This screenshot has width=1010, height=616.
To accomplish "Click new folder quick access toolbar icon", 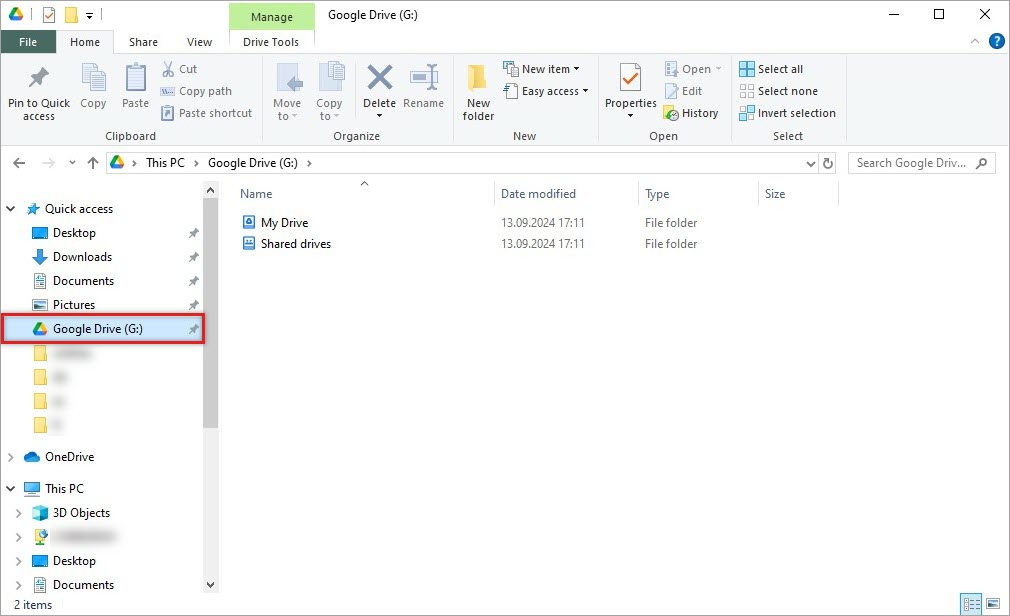I will point(71,14).
